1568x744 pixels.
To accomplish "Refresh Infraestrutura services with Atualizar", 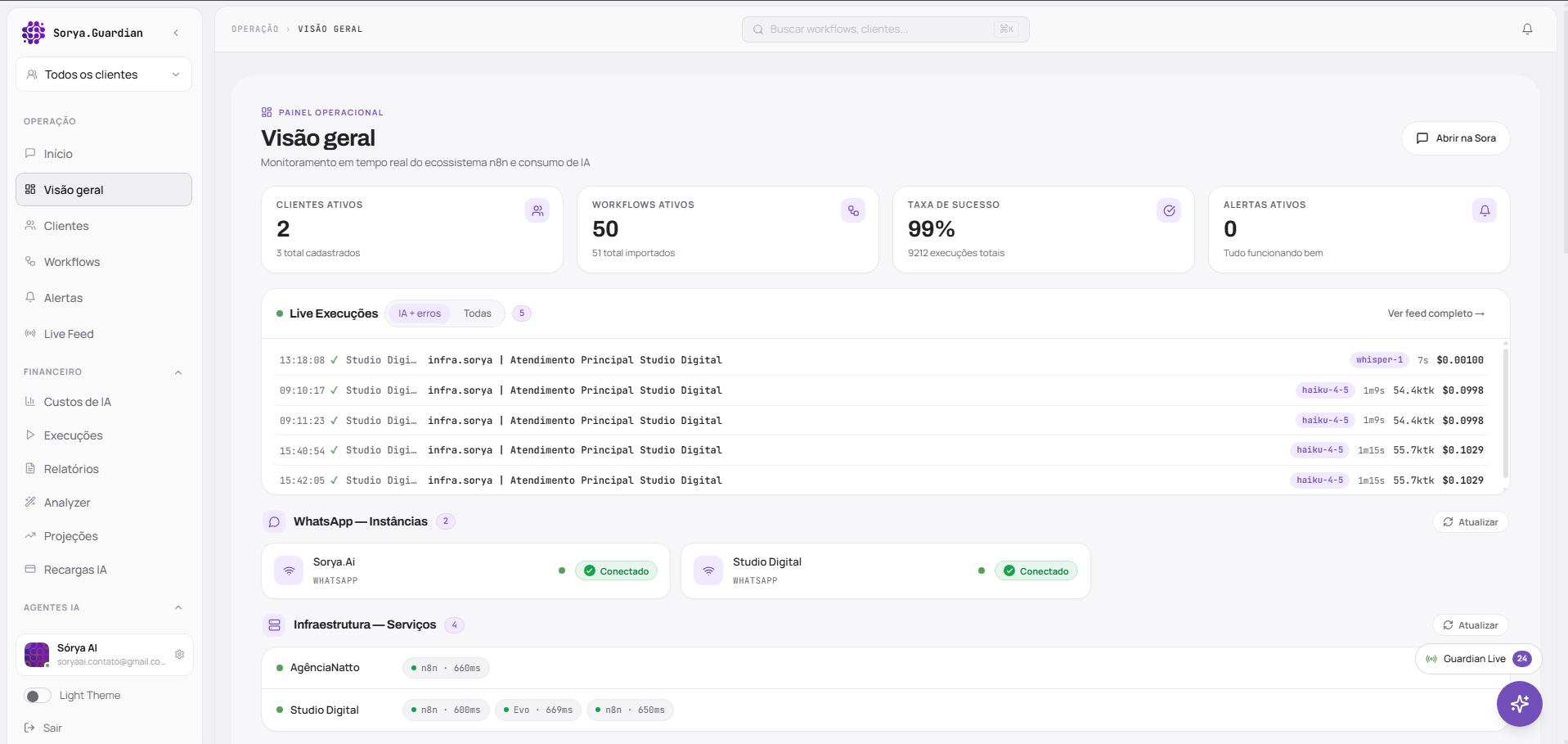I will tap(1471, 625).
